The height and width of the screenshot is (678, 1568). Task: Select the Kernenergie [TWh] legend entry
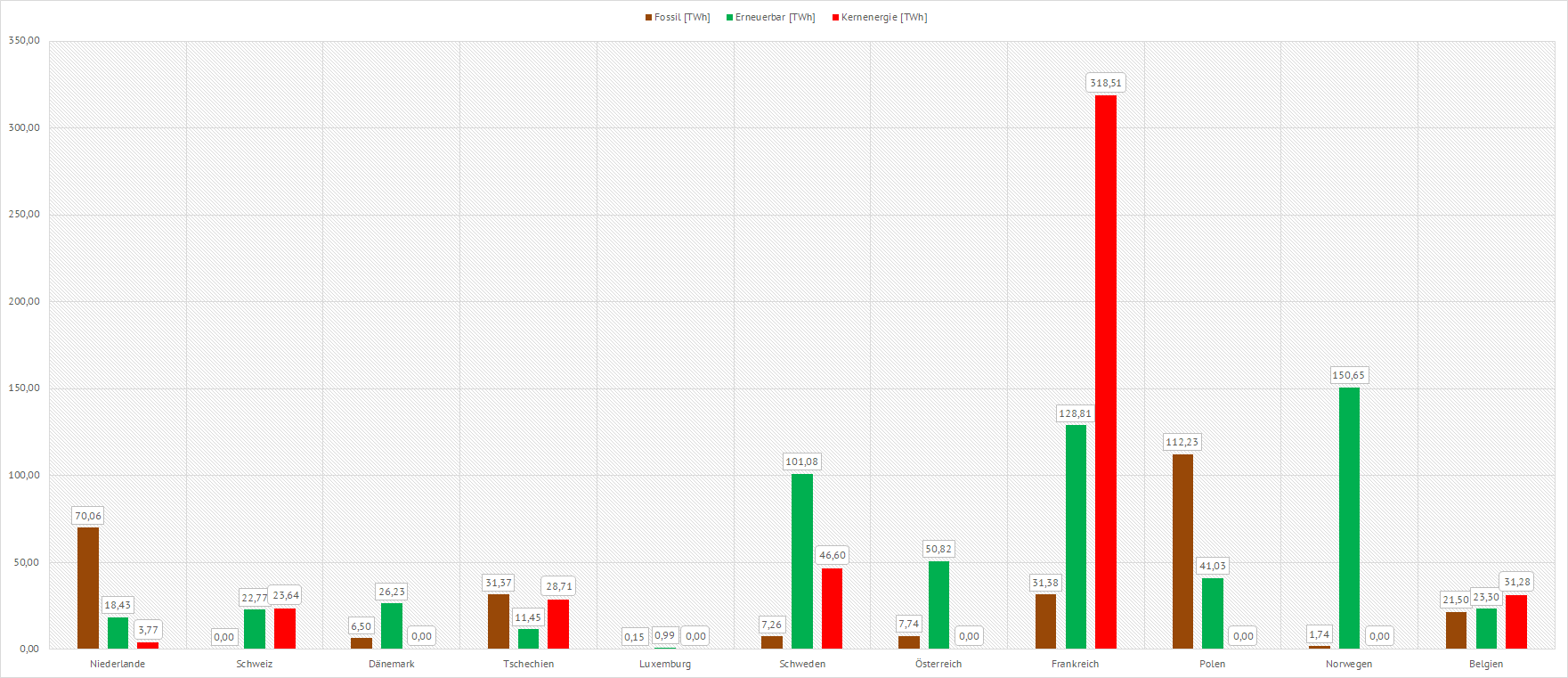click(x=880, y=18)
